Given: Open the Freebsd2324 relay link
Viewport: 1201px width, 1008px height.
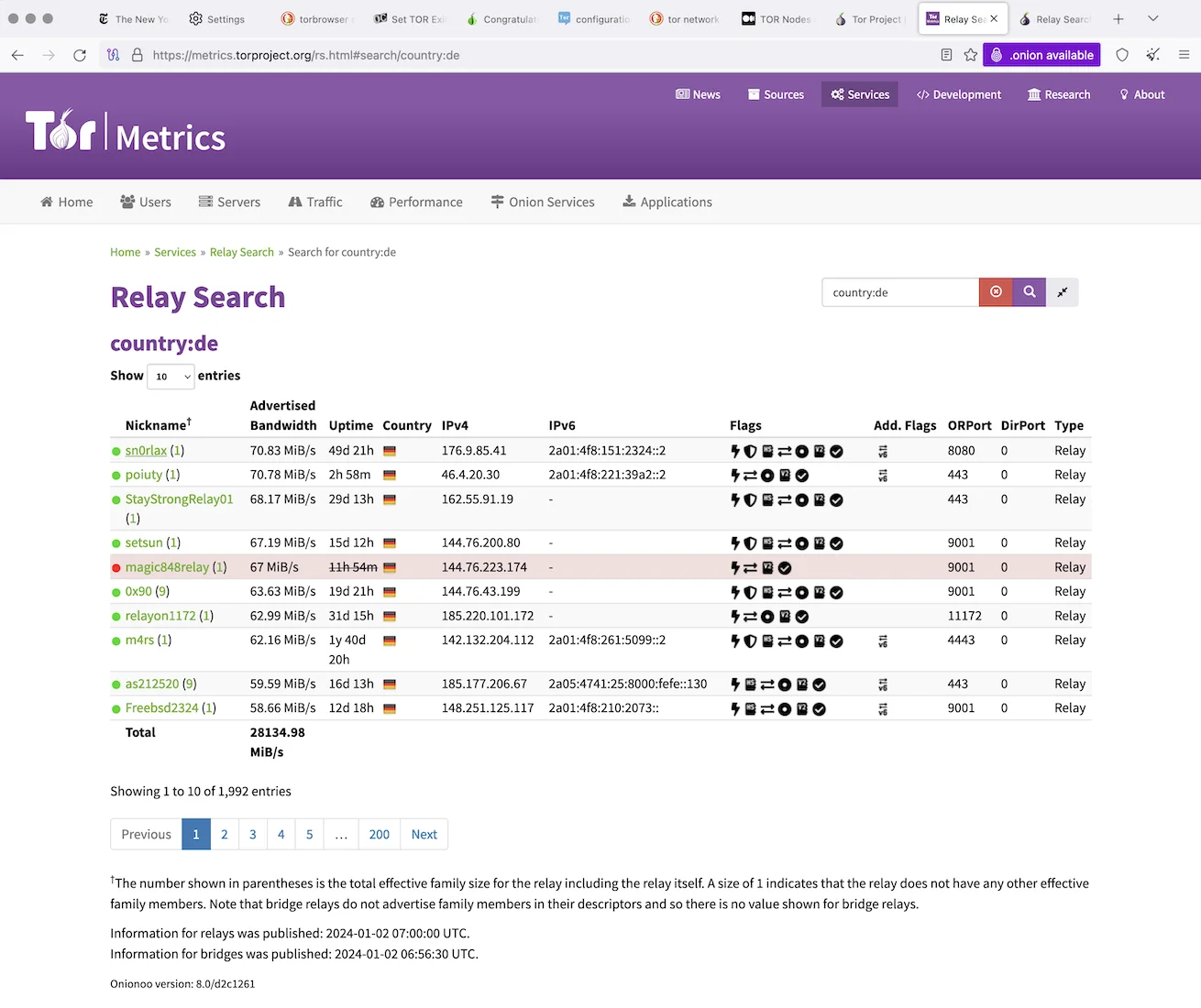Looking at the screenshot, I should click(161, 708).
